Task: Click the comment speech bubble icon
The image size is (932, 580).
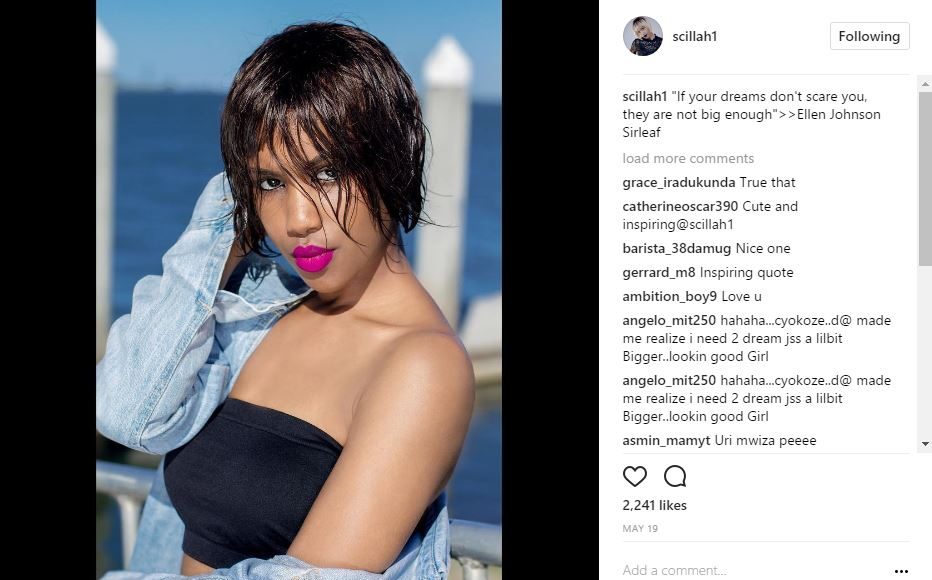Action: 675,476
